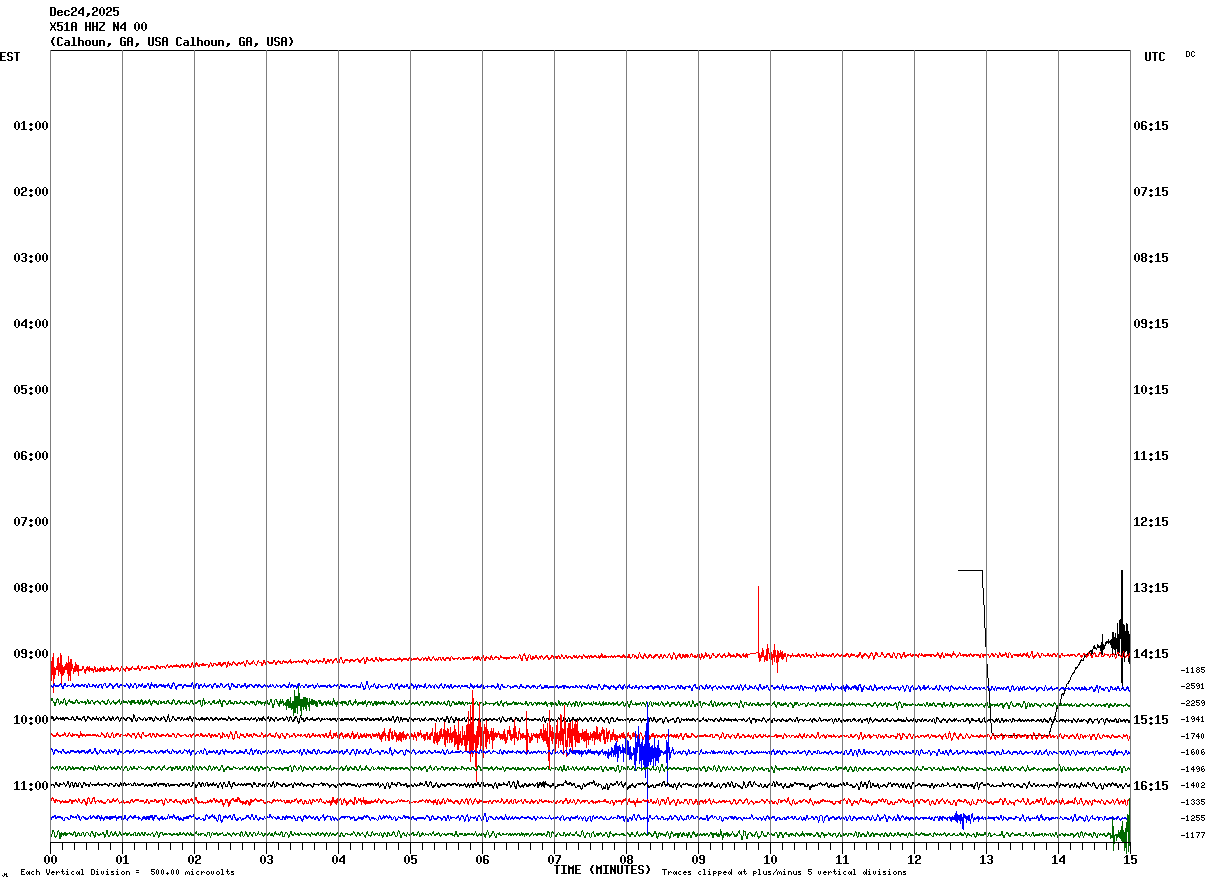Click the -1177 offset value
The width and height of the screenshot is (1210, 886).
[x=1193, y=835]
